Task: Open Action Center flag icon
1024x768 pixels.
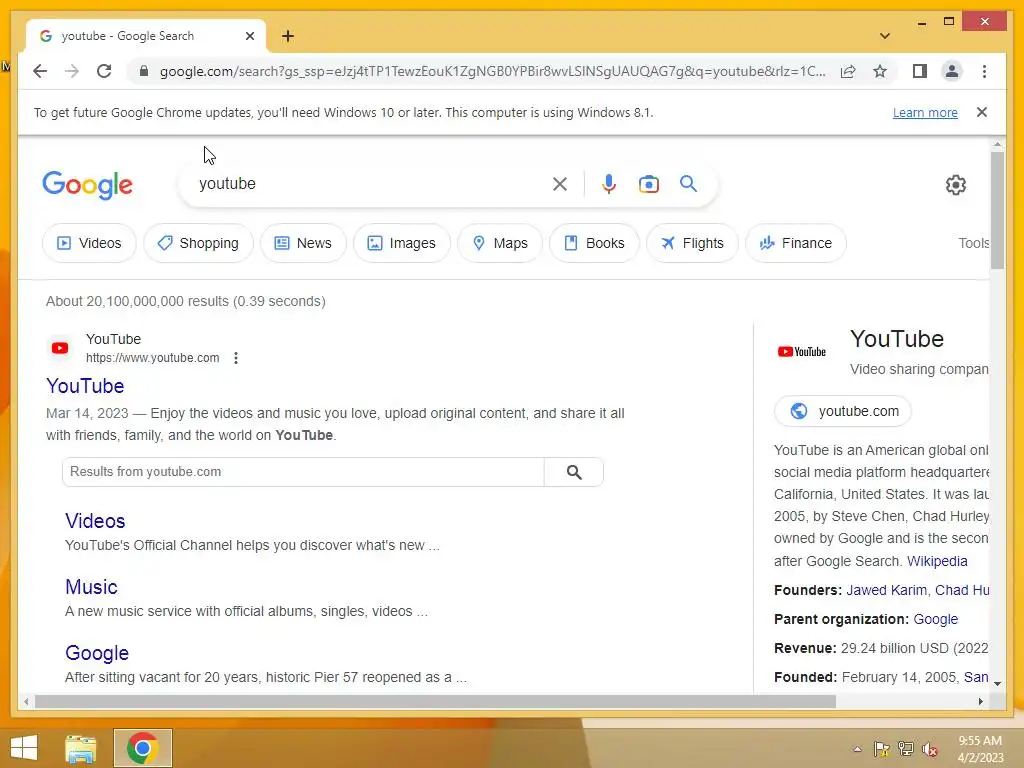Action: coord(881,749)
